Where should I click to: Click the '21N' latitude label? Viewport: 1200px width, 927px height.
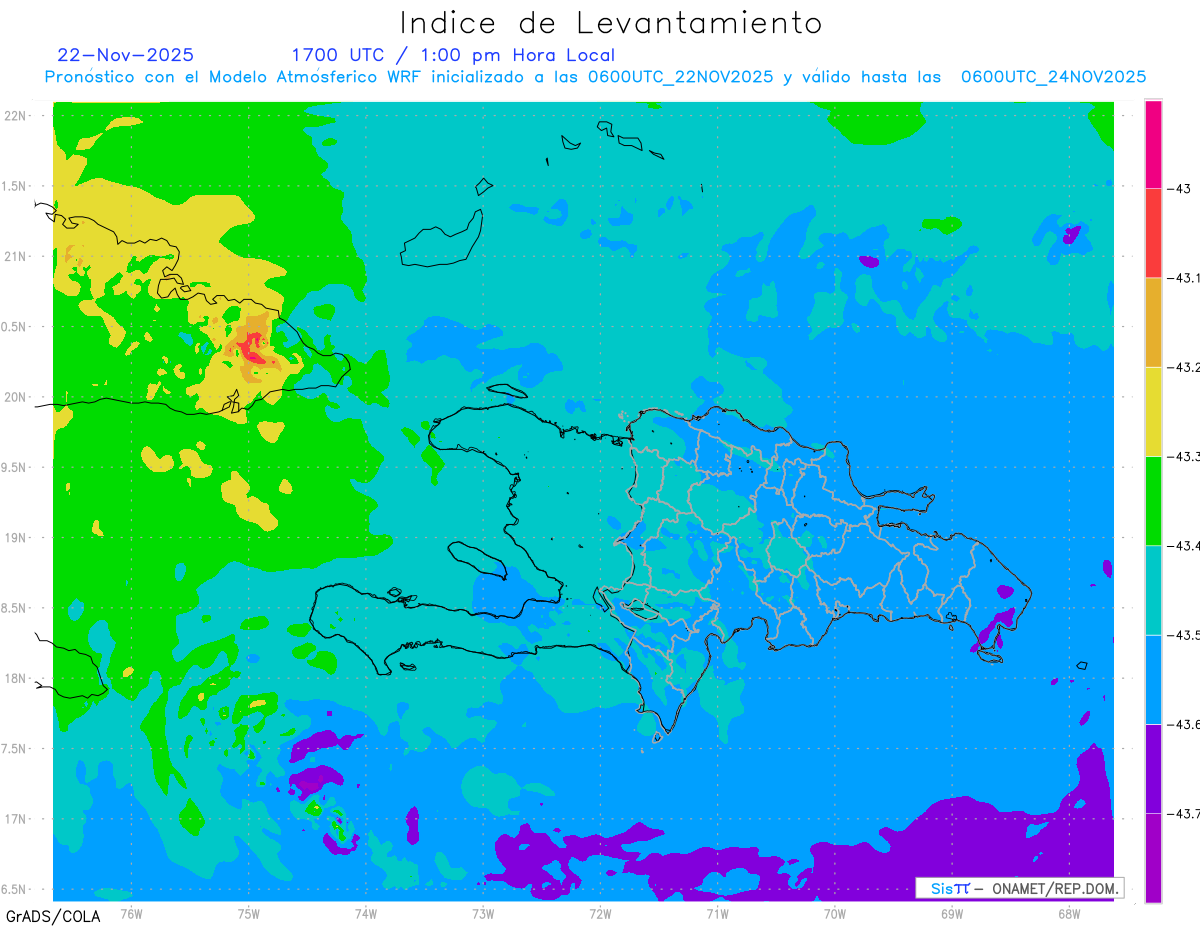[x=16, y=256]
